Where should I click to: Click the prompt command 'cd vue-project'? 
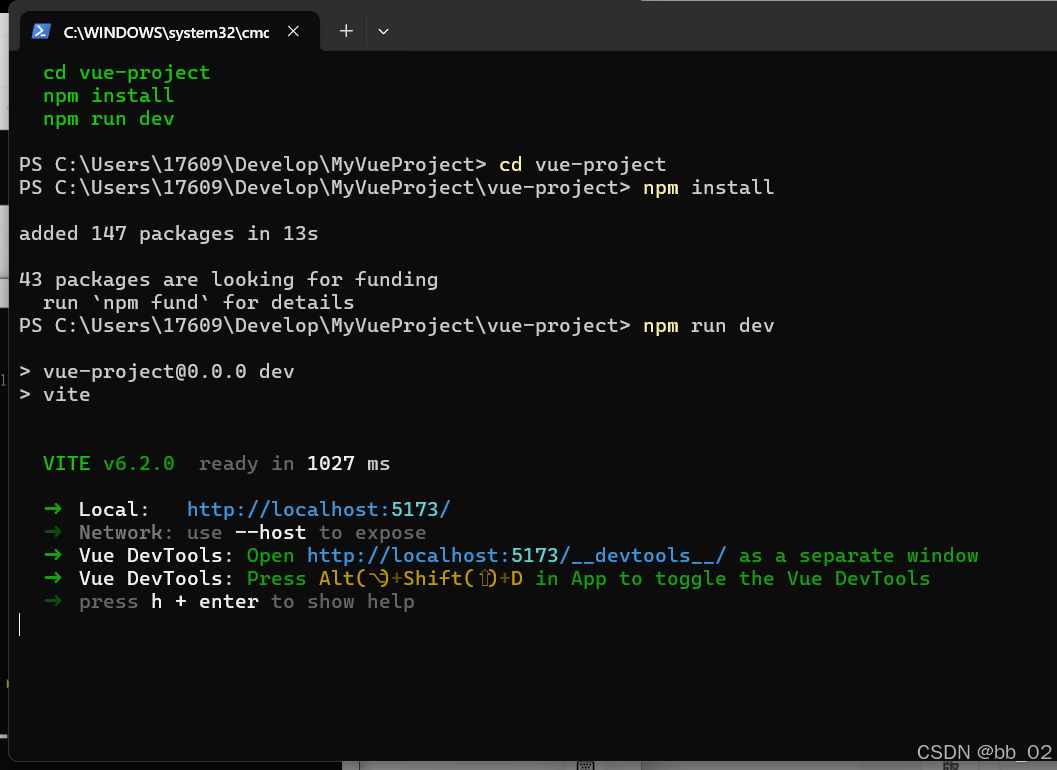(582, 165)
